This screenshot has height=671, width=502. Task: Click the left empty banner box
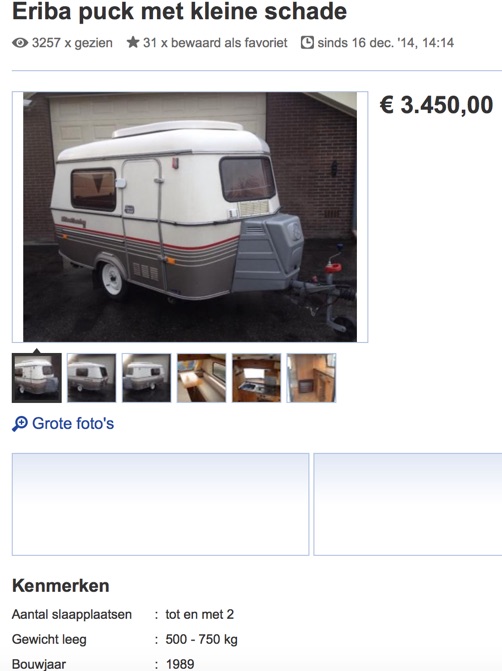[160, 504]
